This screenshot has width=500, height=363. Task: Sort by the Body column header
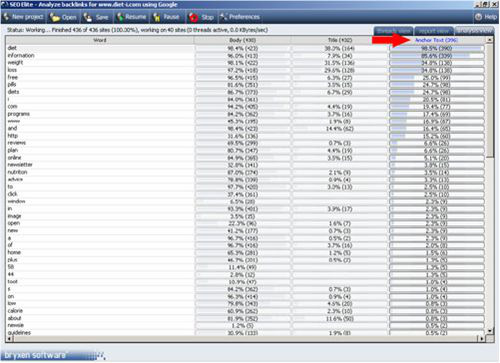click(242, 40)
